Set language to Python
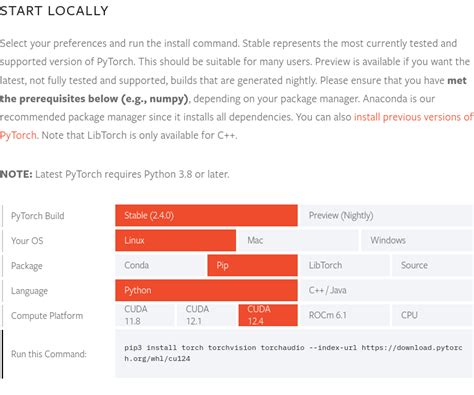 [206, 290]
